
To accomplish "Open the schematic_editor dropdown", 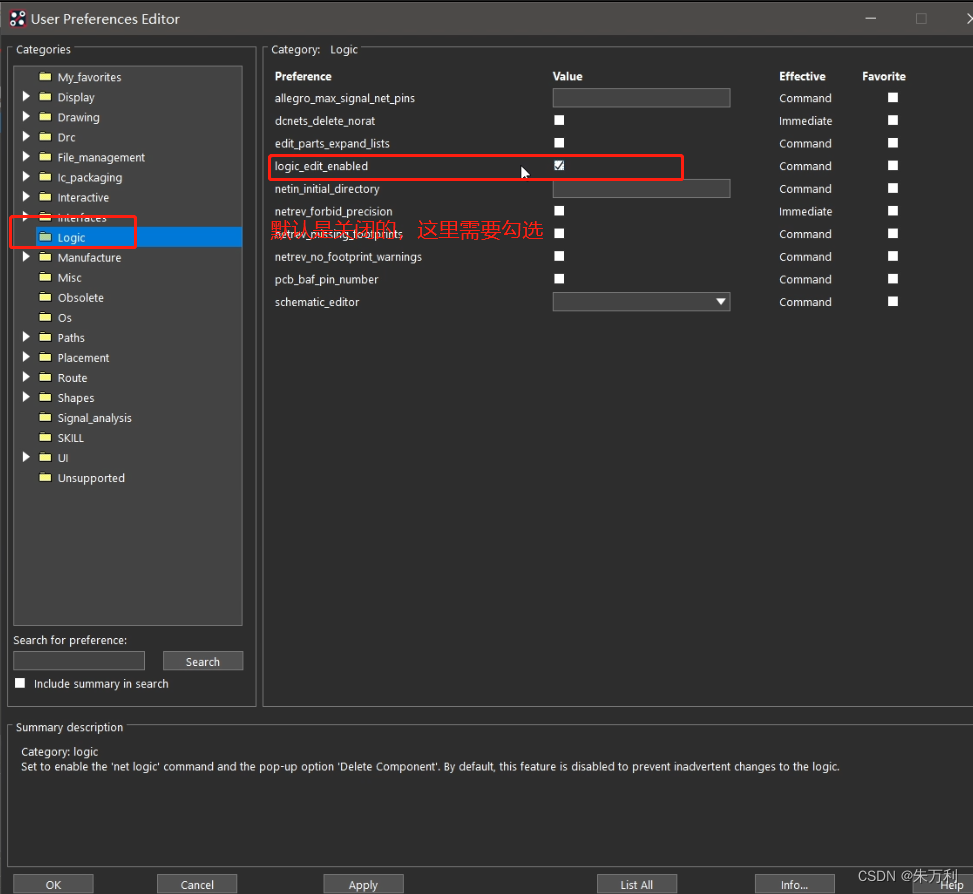I will pyautogui.click(x=641, y=302).
